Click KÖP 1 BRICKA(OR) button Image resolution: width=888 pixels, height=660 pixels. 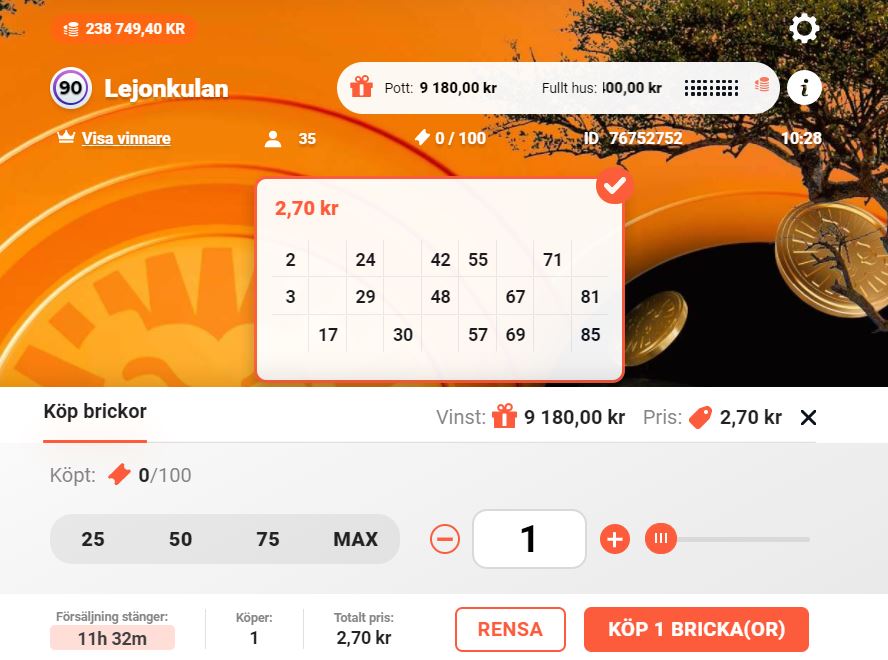(x=697, y=629)
